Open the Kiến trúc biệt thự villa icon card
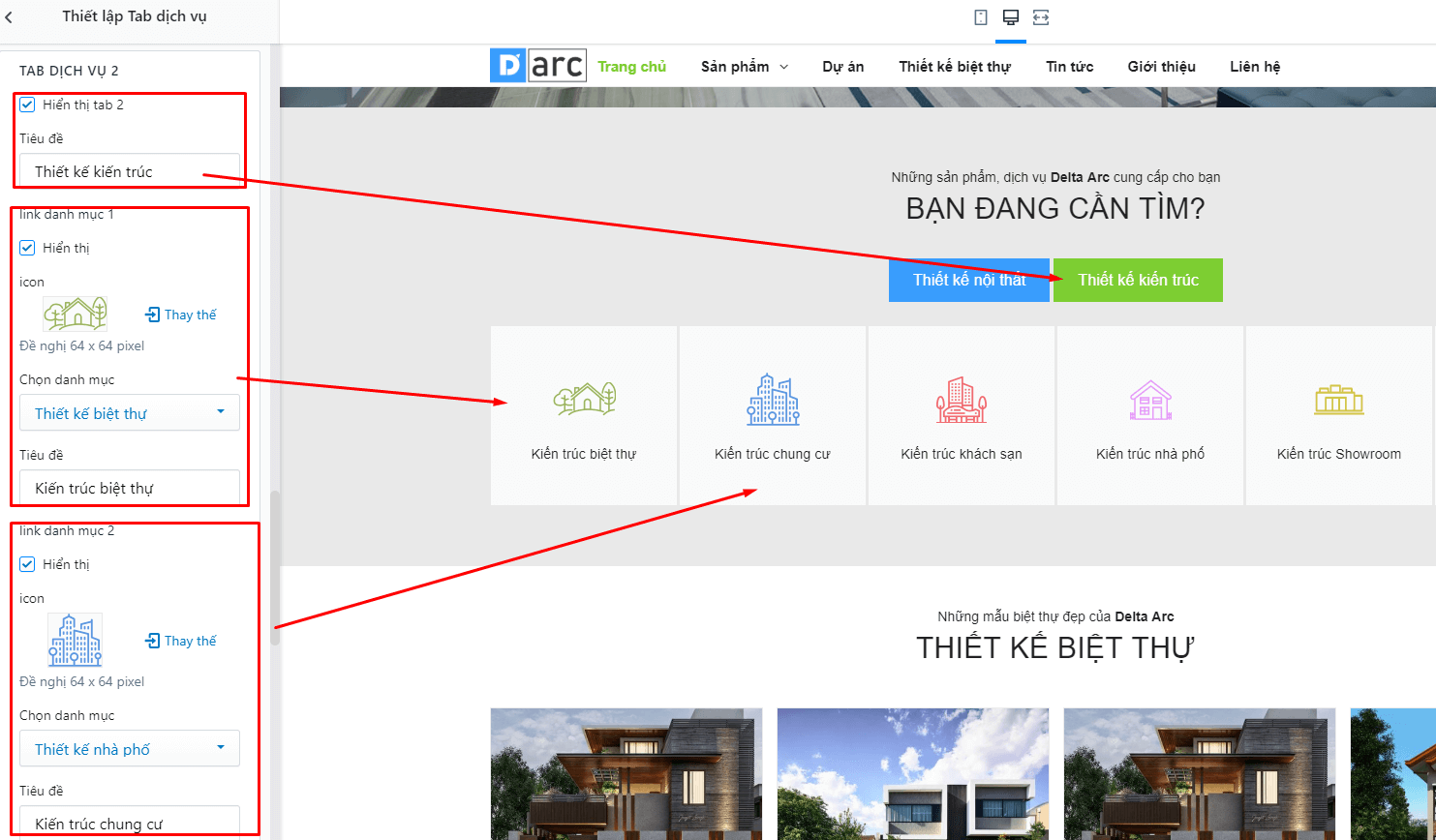Screen dimensions: 1436x840 (584, 415)
